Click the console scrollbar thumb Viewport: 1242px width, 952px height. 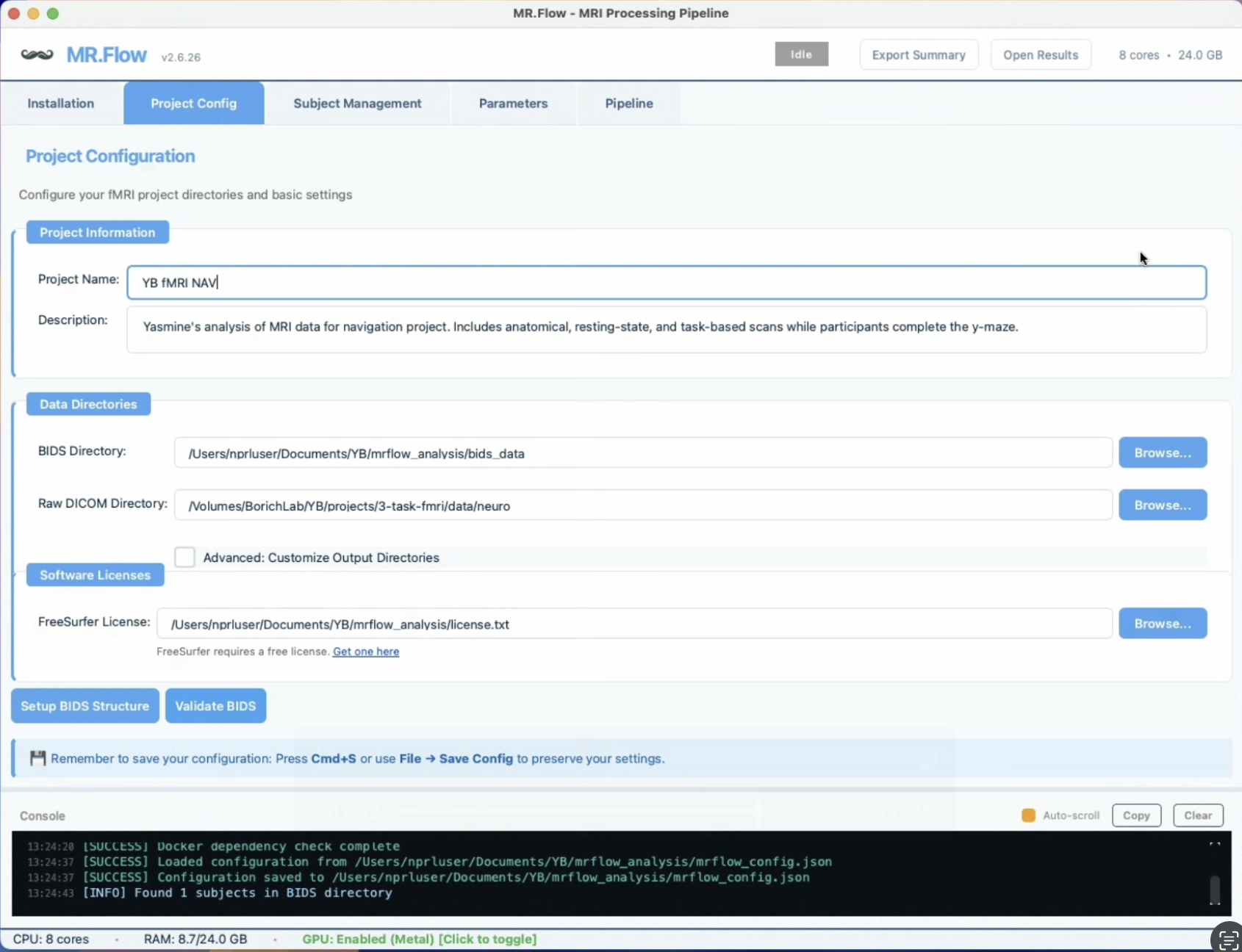(x=1215, y=889)
